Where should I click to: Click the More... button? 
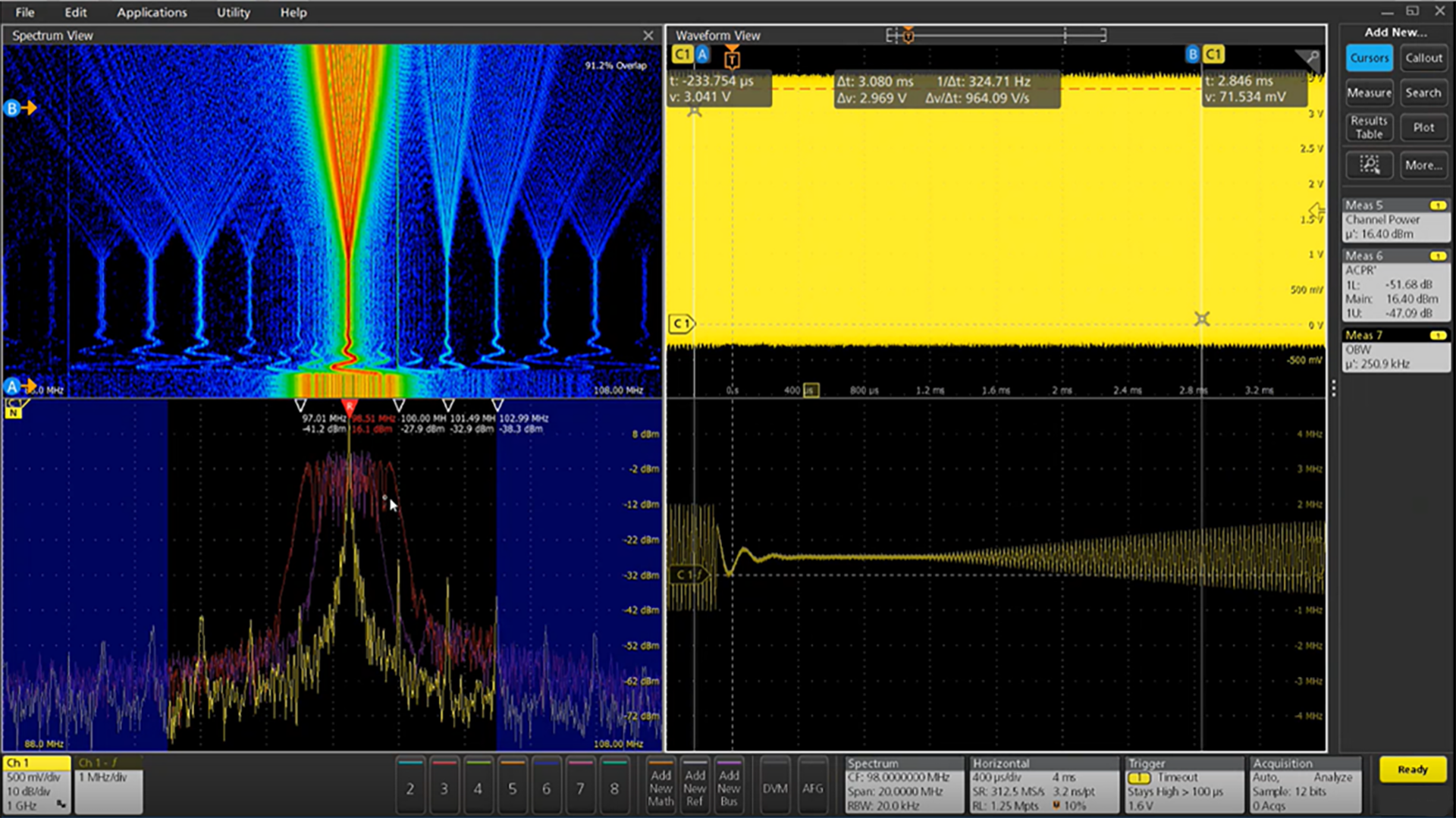[1423, 165]
